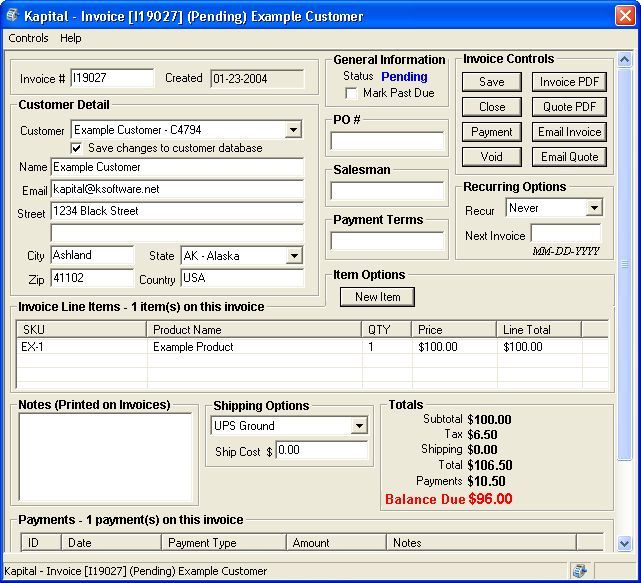Expand the UPS Ground shipping dropdown
Viewport: 641px width, 583px height.
pyautogui.click(x=359, y=426)
